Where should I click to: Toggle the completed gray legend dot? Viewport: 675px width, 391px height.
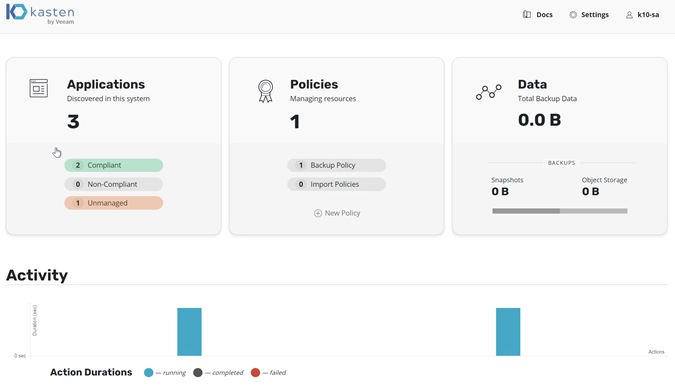point(198,372)
